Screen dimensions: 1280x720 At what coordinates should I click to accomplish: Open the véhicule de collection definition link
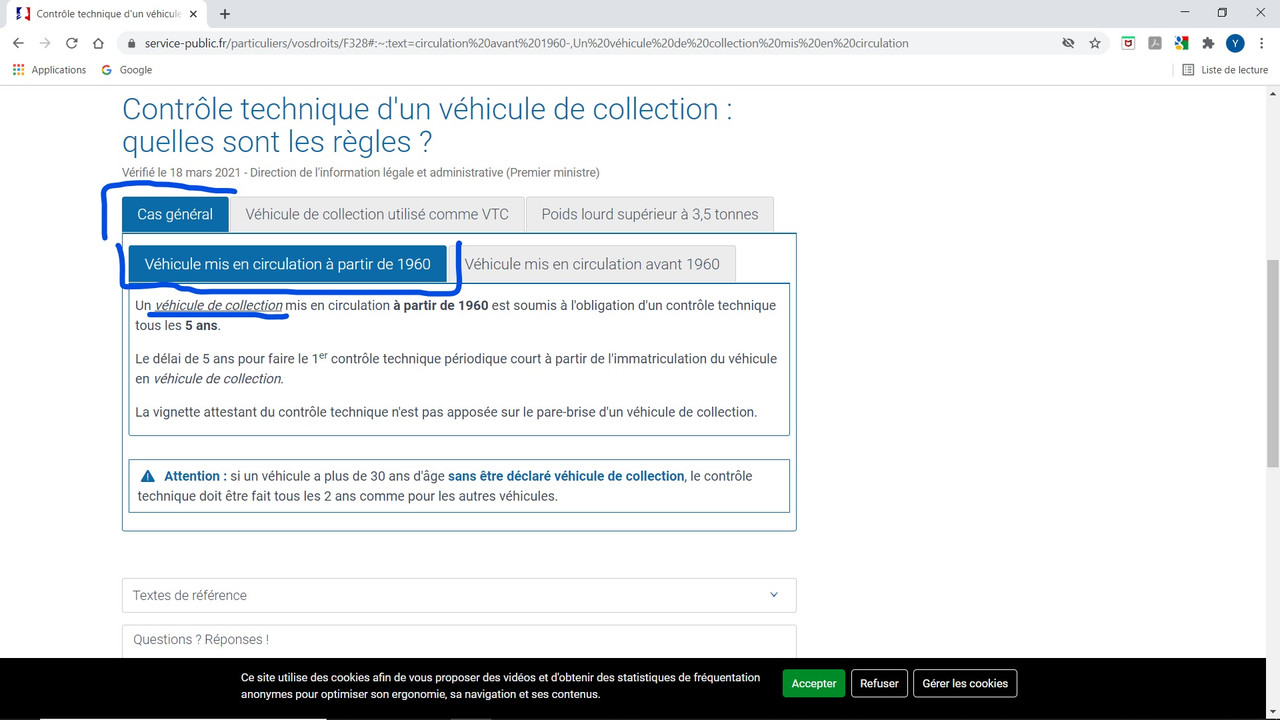point(219,305)
